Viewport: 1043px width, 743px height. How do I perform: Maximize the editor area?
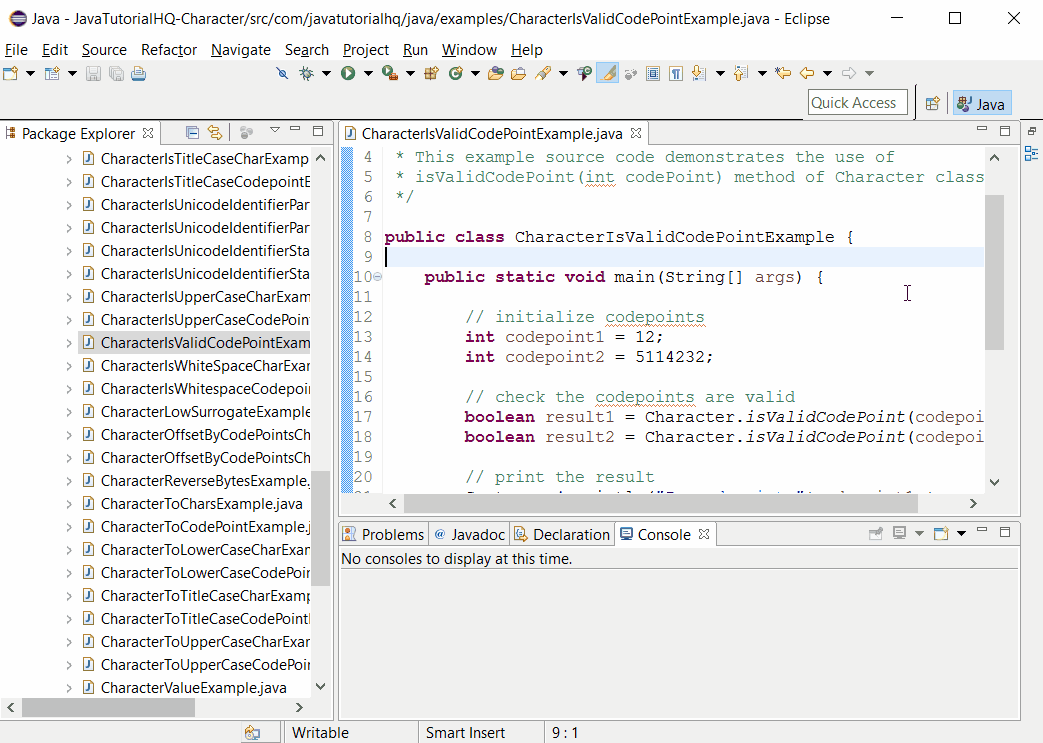[1005, 131]
